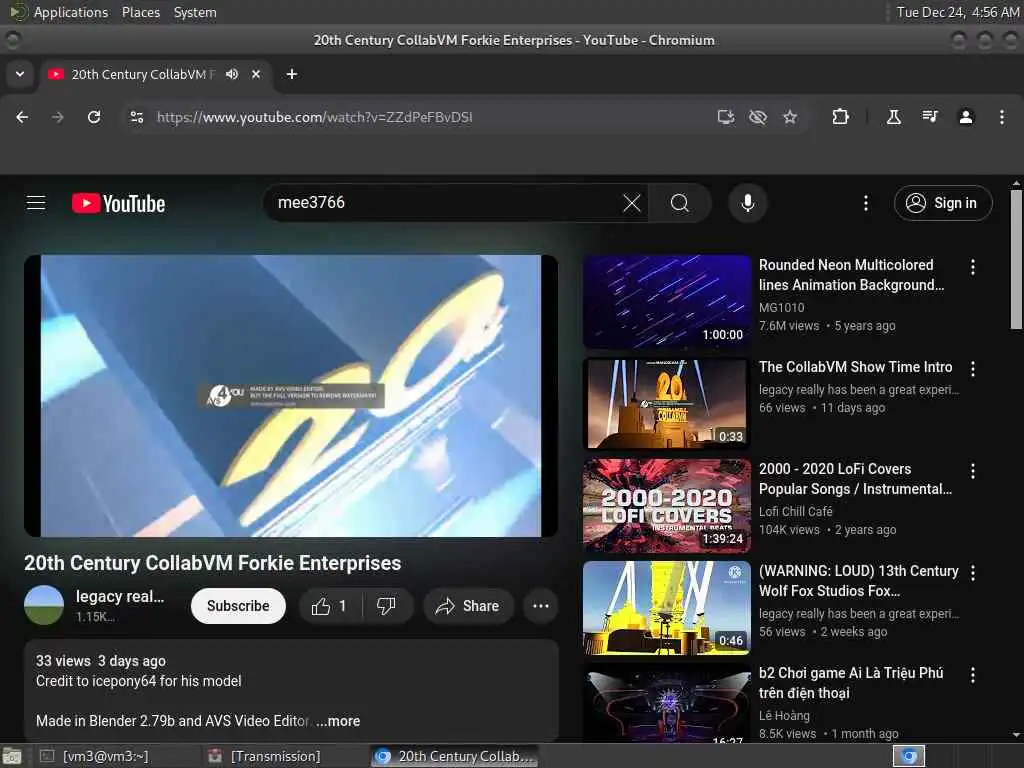1024x768 pixels.
Task: Expand the tab search dropdown arrow
Action: click(x=20, y=74)
